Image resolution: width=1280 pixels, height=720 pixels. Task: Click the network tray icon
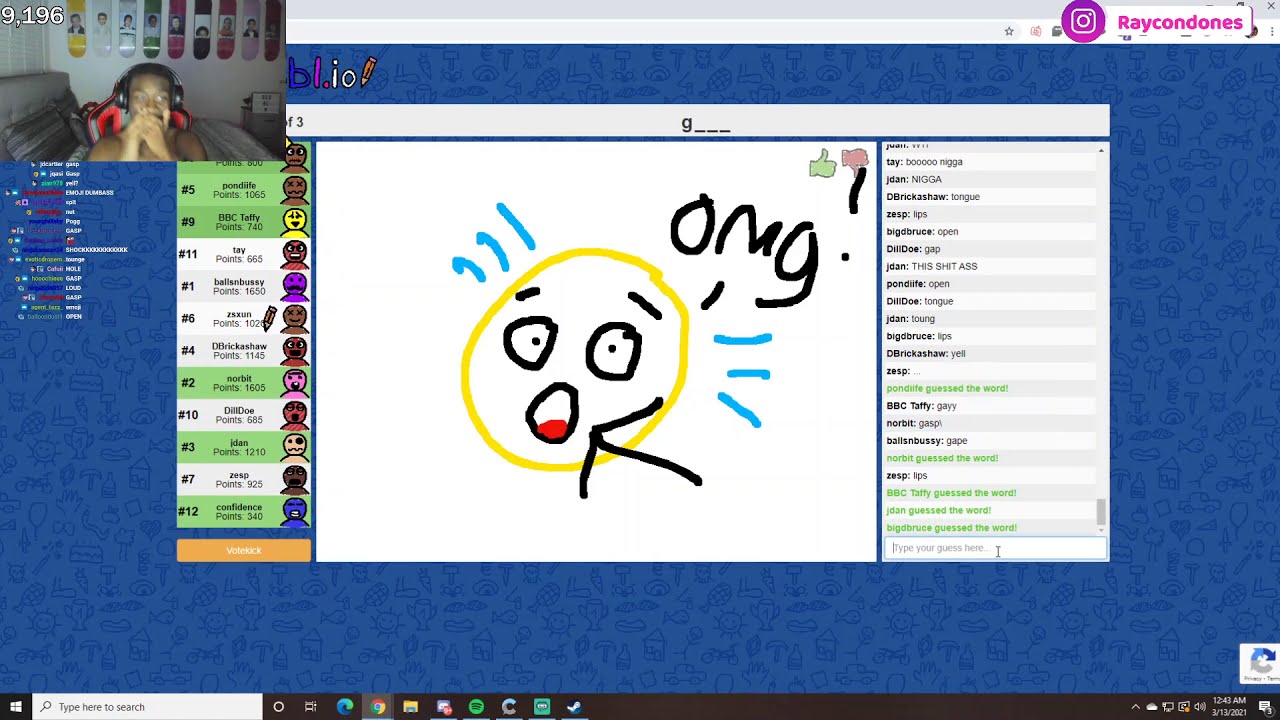click(1168, 707)
